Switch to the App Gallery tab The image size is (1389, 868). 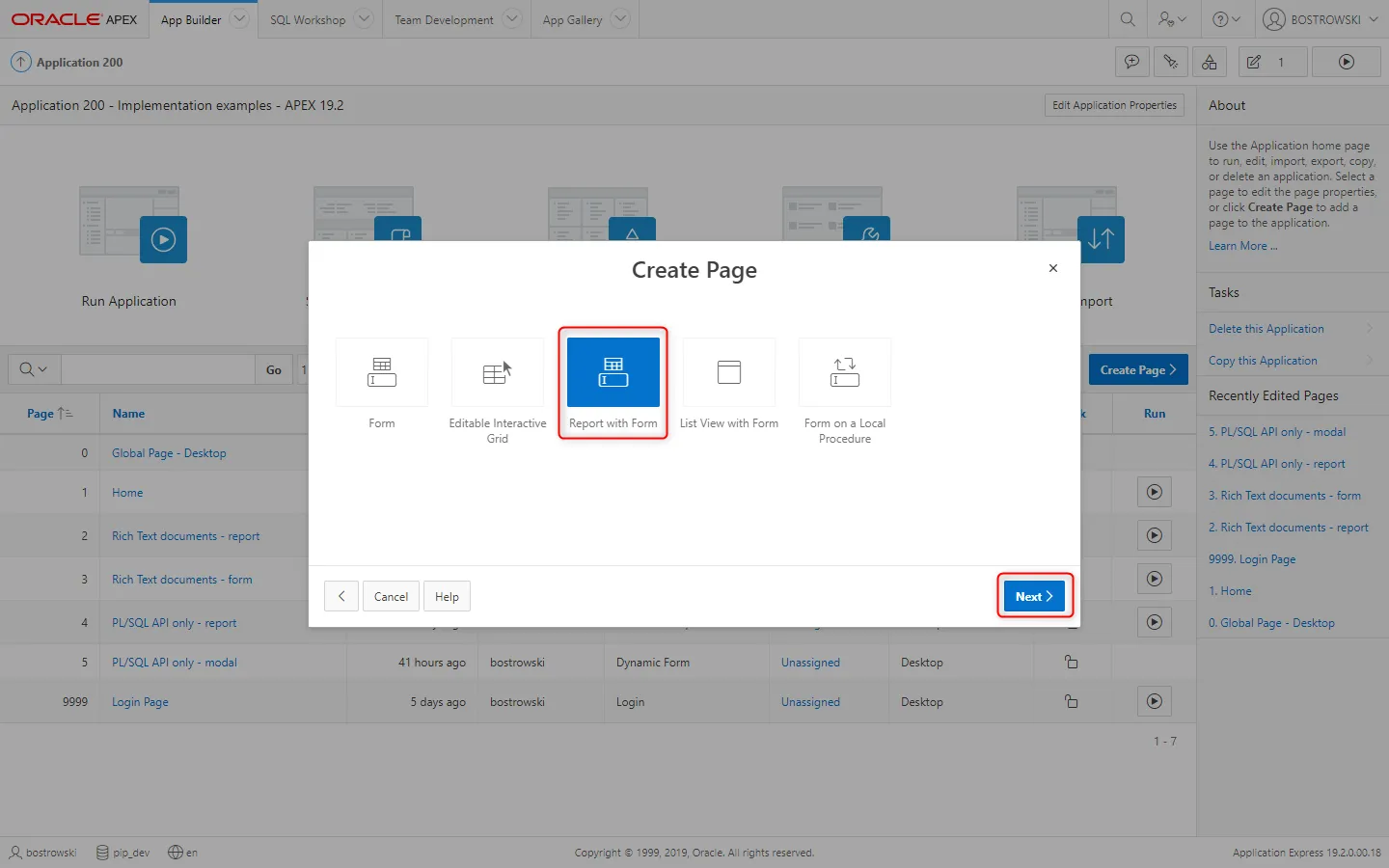(572, 19)
